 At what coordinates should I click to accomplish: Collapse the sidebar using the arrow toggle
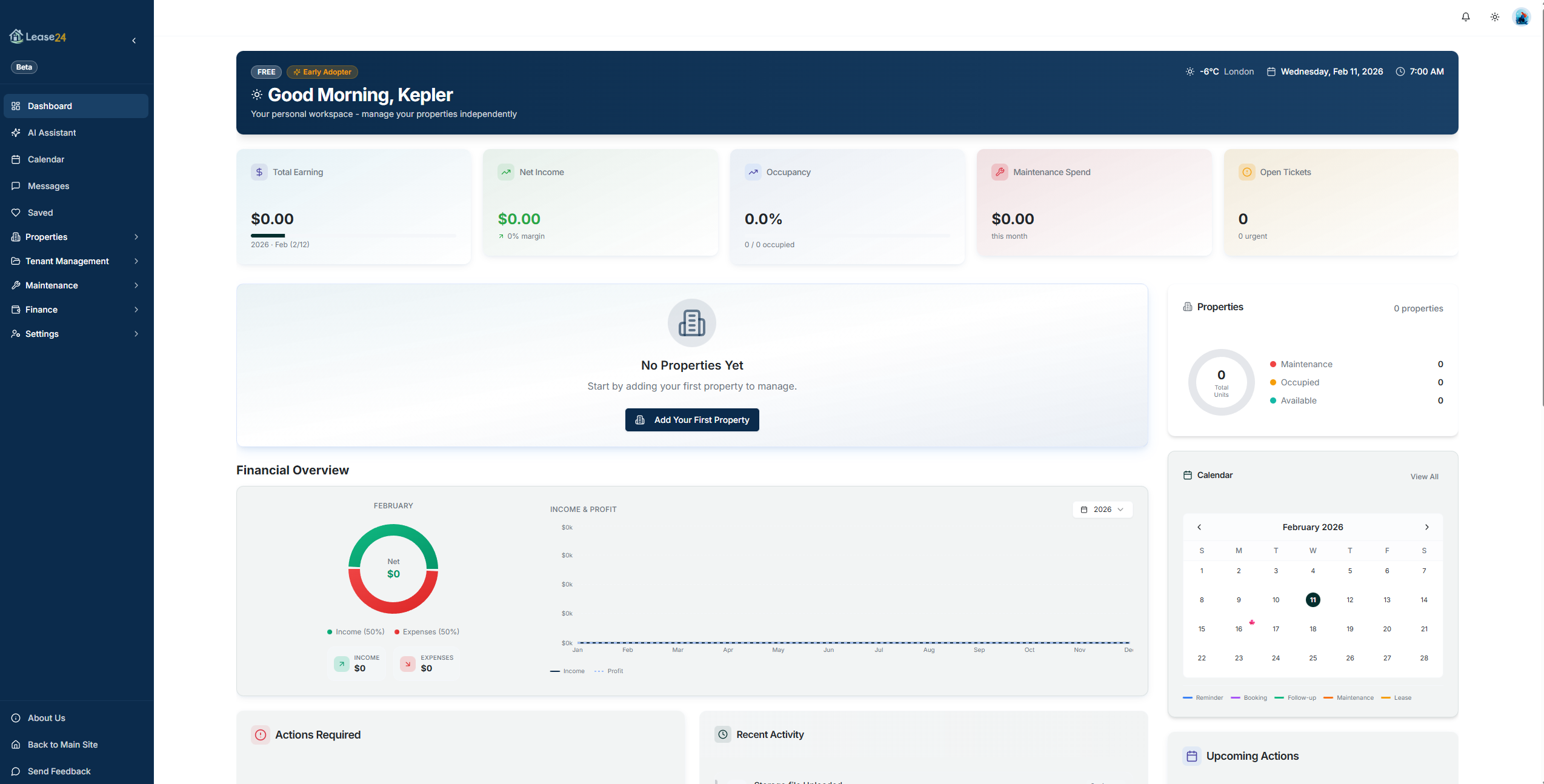click(x=134, y=40)
